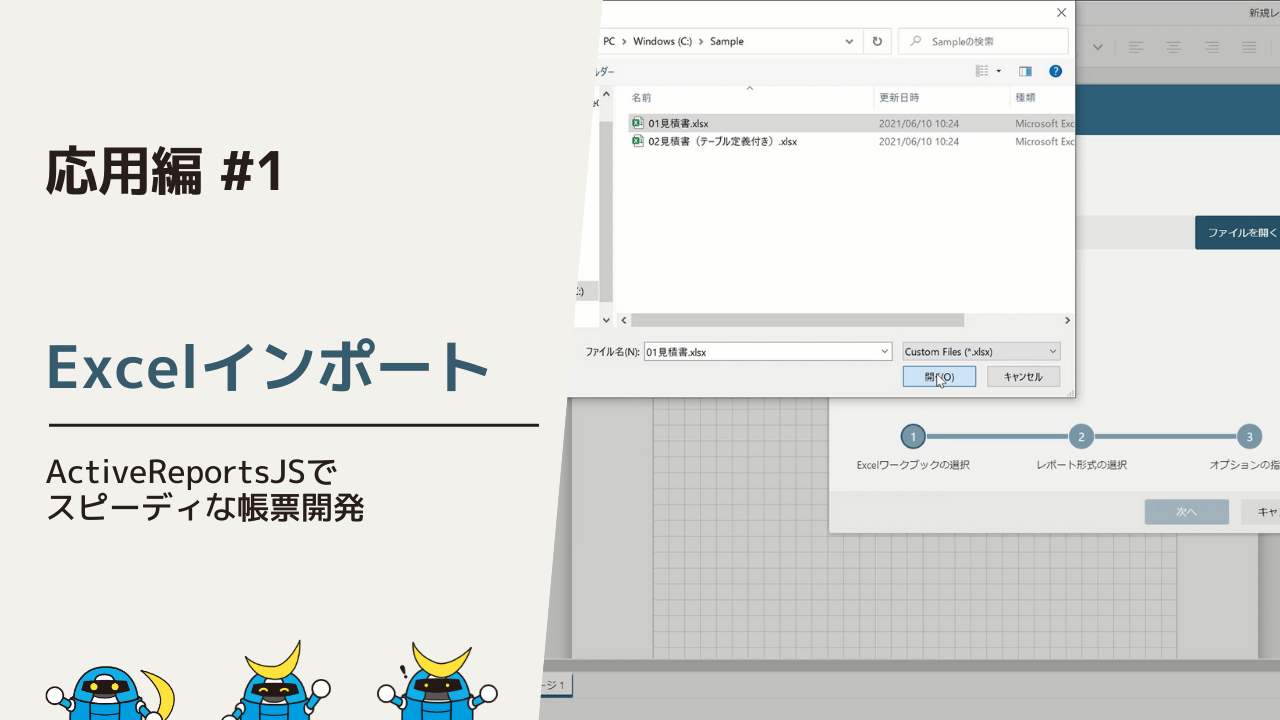This screenshot has width=1280, height=720.
Task: Click the nav pane down scroll arrow
Action: 606,319
